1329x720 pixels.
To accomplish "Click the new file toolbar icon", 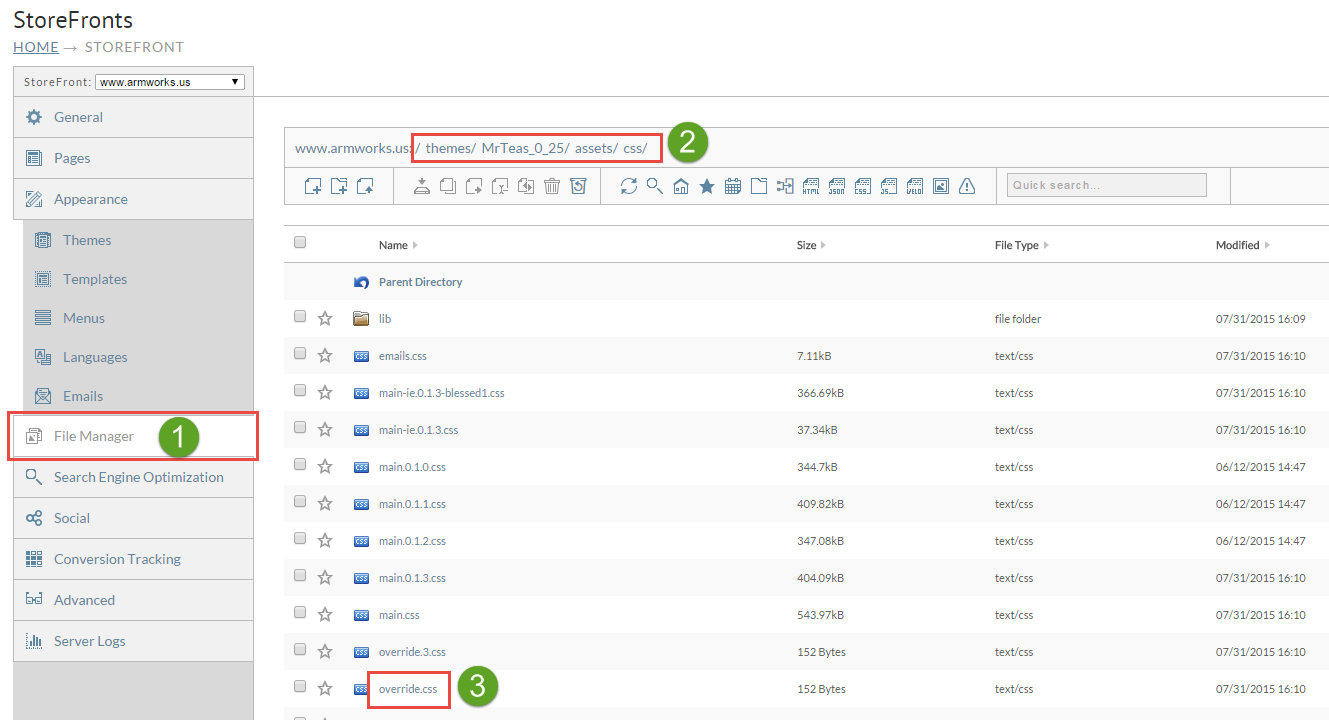I will click(x=313, y=186).
